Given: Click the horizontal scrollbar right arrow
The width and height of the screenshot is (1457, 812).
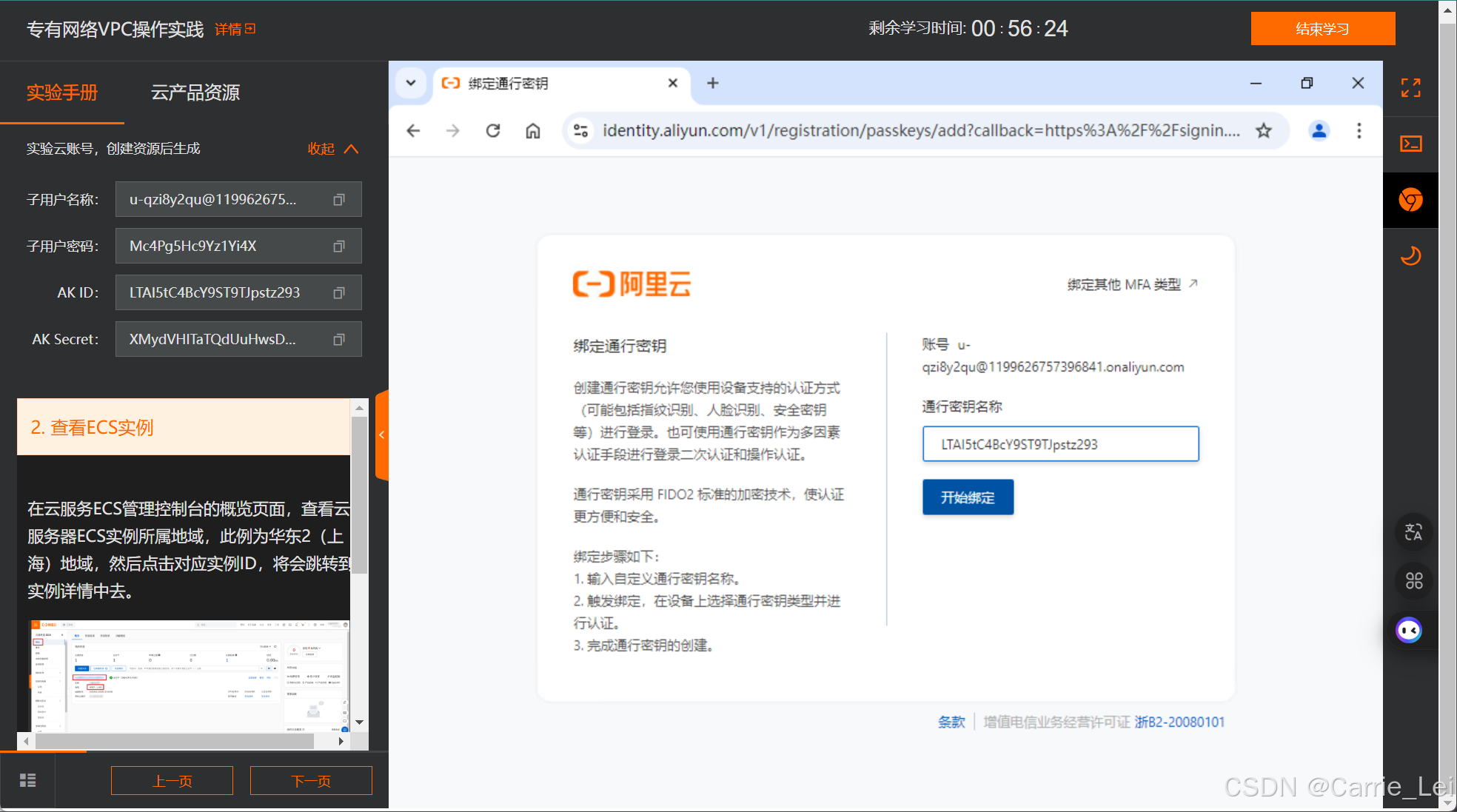Looking at the screenshot, I should point(341,741).
